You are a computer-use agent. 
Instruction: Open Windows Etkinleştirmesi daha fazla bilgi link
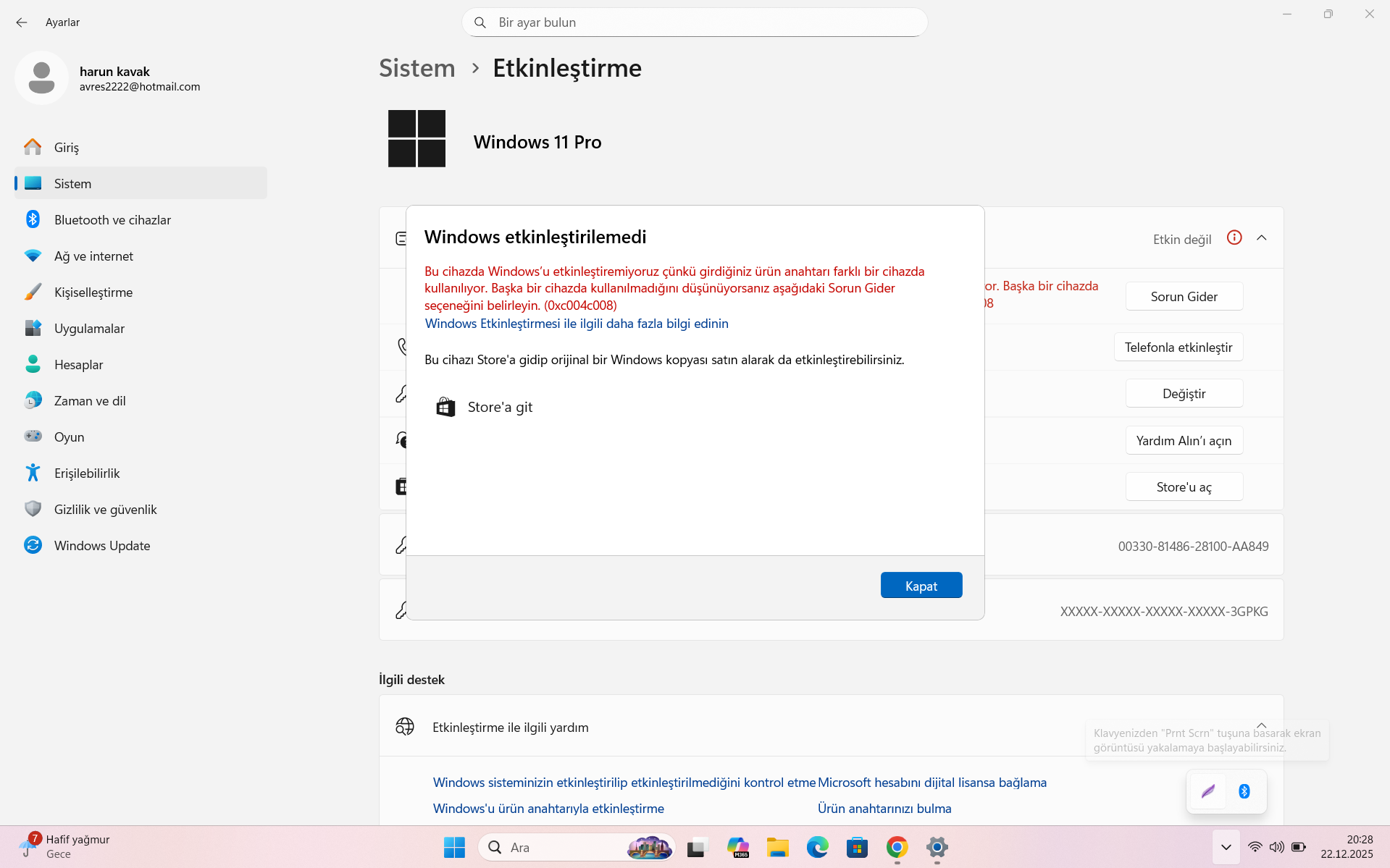(577, 324)
